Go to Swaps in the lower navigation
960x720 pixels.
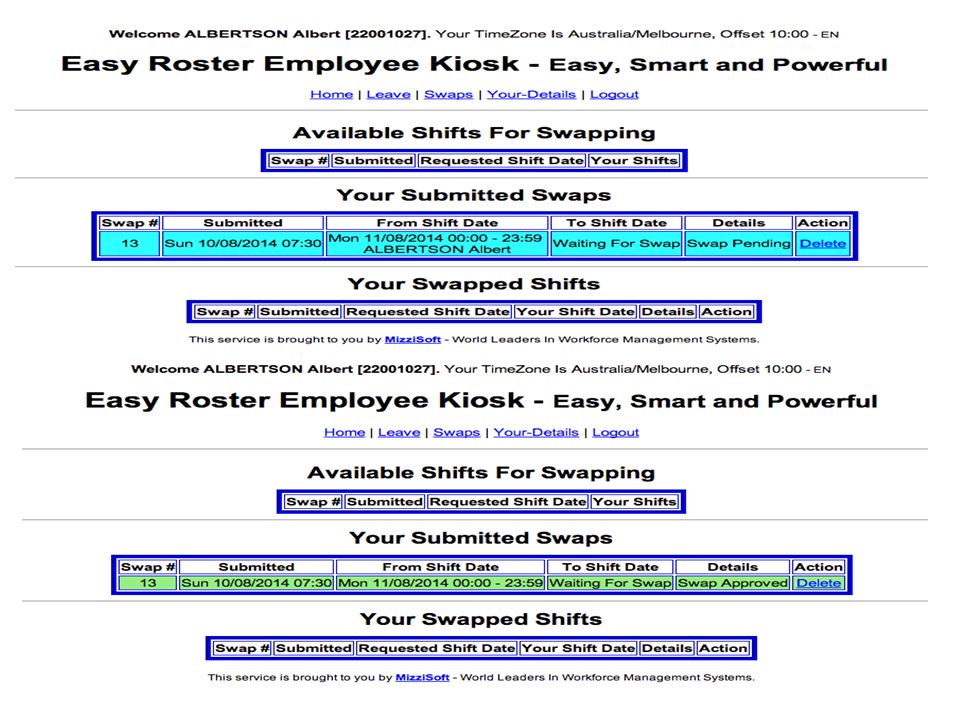coord(456,432)
